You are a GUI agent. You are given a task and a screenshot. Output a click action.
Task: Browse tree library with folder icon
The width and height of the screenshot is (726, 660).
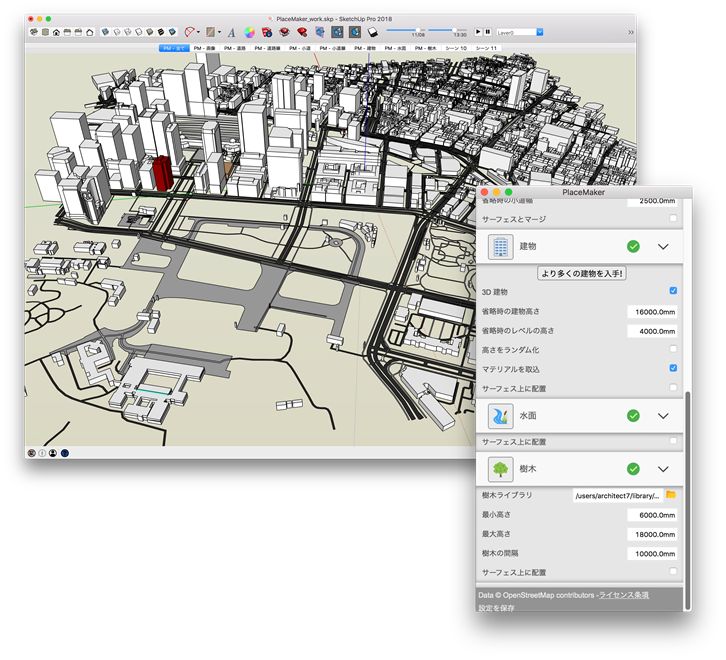pos(671,495)
